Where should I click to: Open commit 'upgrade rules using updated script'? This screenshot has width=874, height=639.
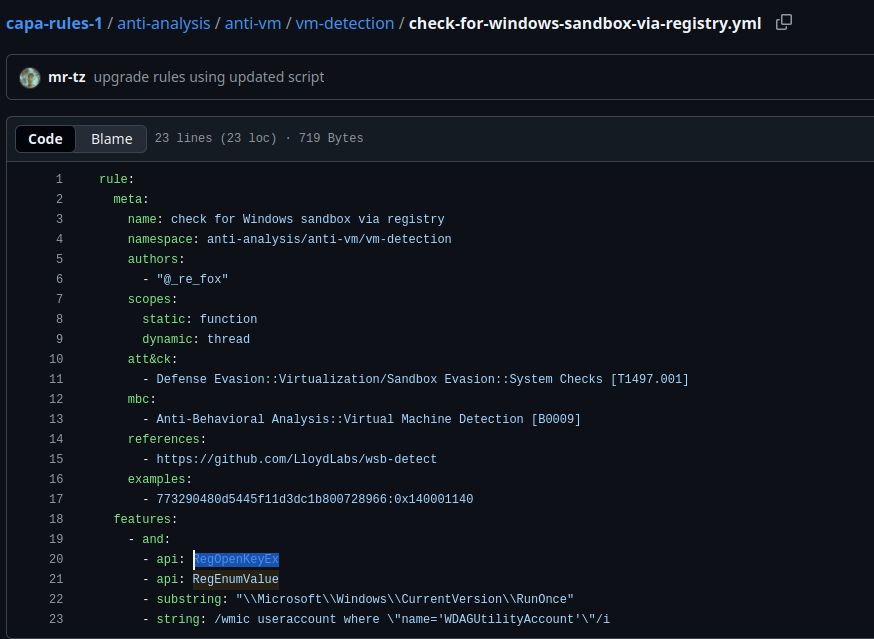(209, 77)
